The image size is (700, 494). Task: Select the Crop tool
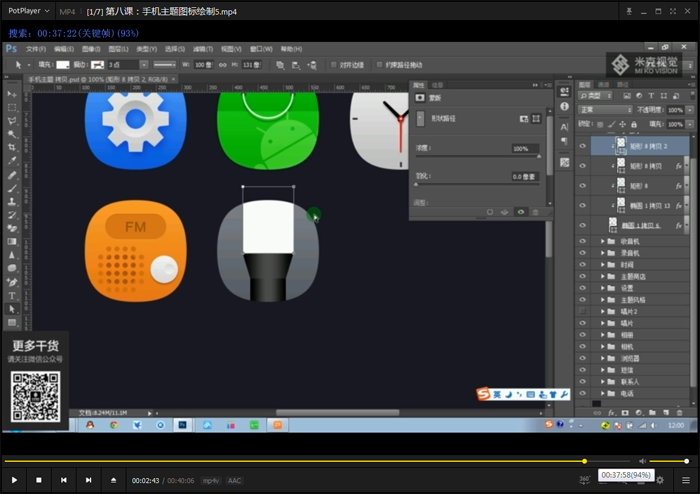[12, 147]
